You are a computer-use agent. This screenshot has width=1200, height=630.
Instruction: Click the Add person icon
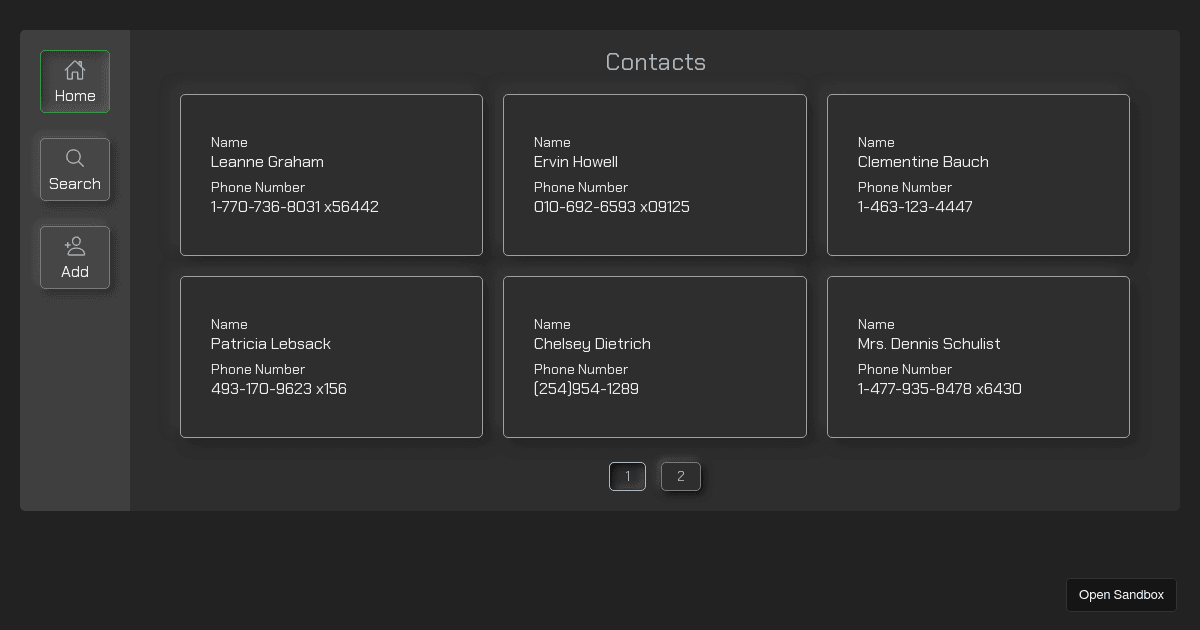point(75,246)
